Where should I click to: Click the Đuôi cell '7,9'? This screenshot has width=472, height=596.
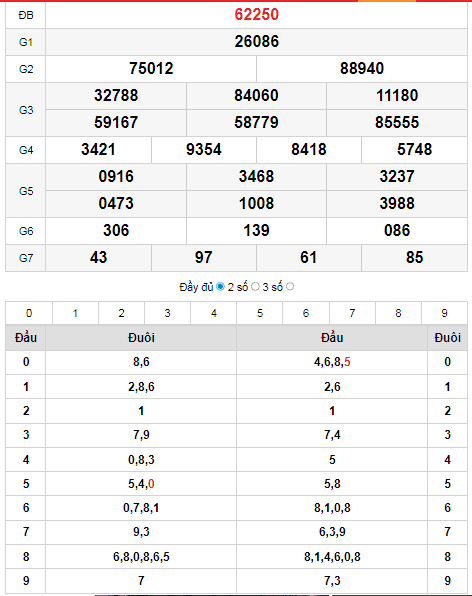[141, 434]
